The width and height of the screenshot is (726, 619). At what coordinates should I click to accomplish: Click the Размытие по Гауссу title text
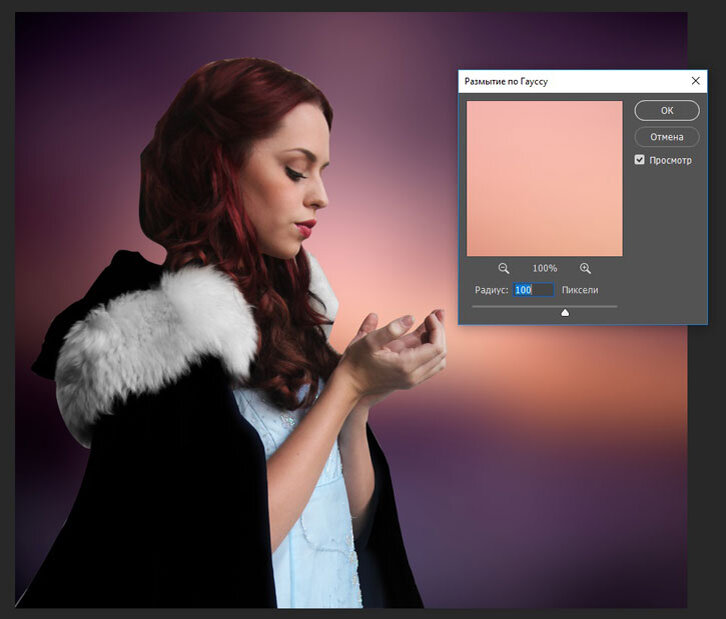(506, 81)
